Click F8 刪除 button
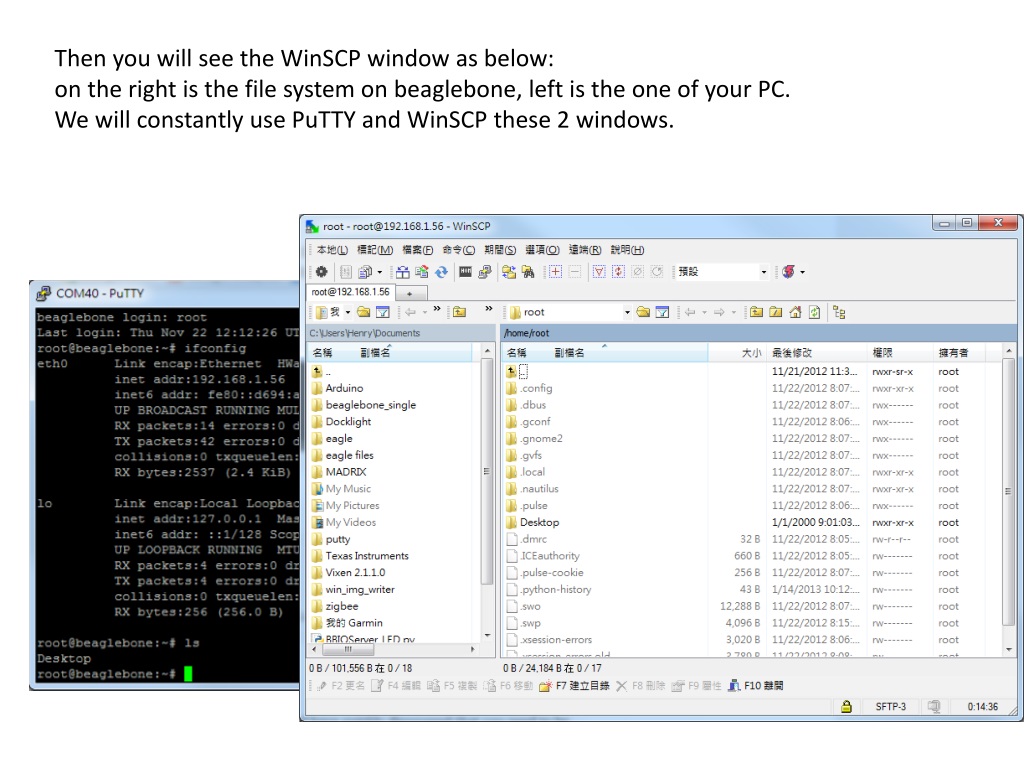The width and height of the screenshot is (1024, 768). point(641,686)
